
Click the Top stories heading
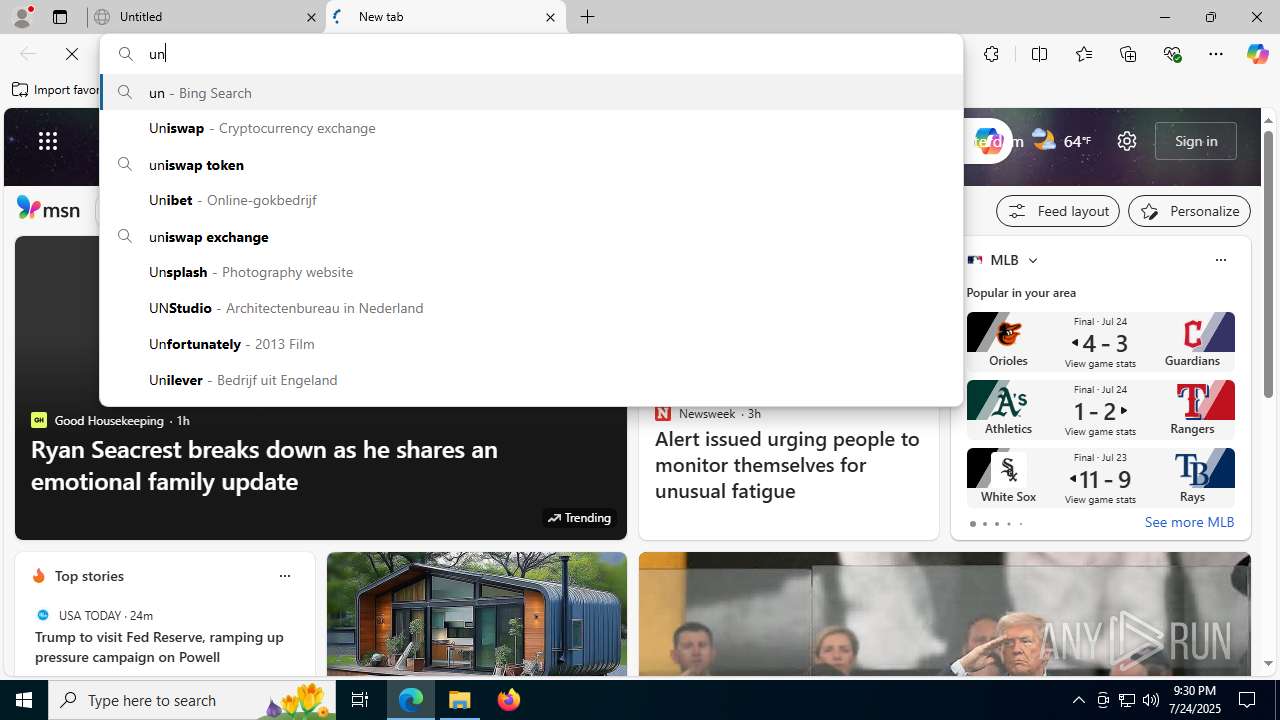[x=89, y=576]
